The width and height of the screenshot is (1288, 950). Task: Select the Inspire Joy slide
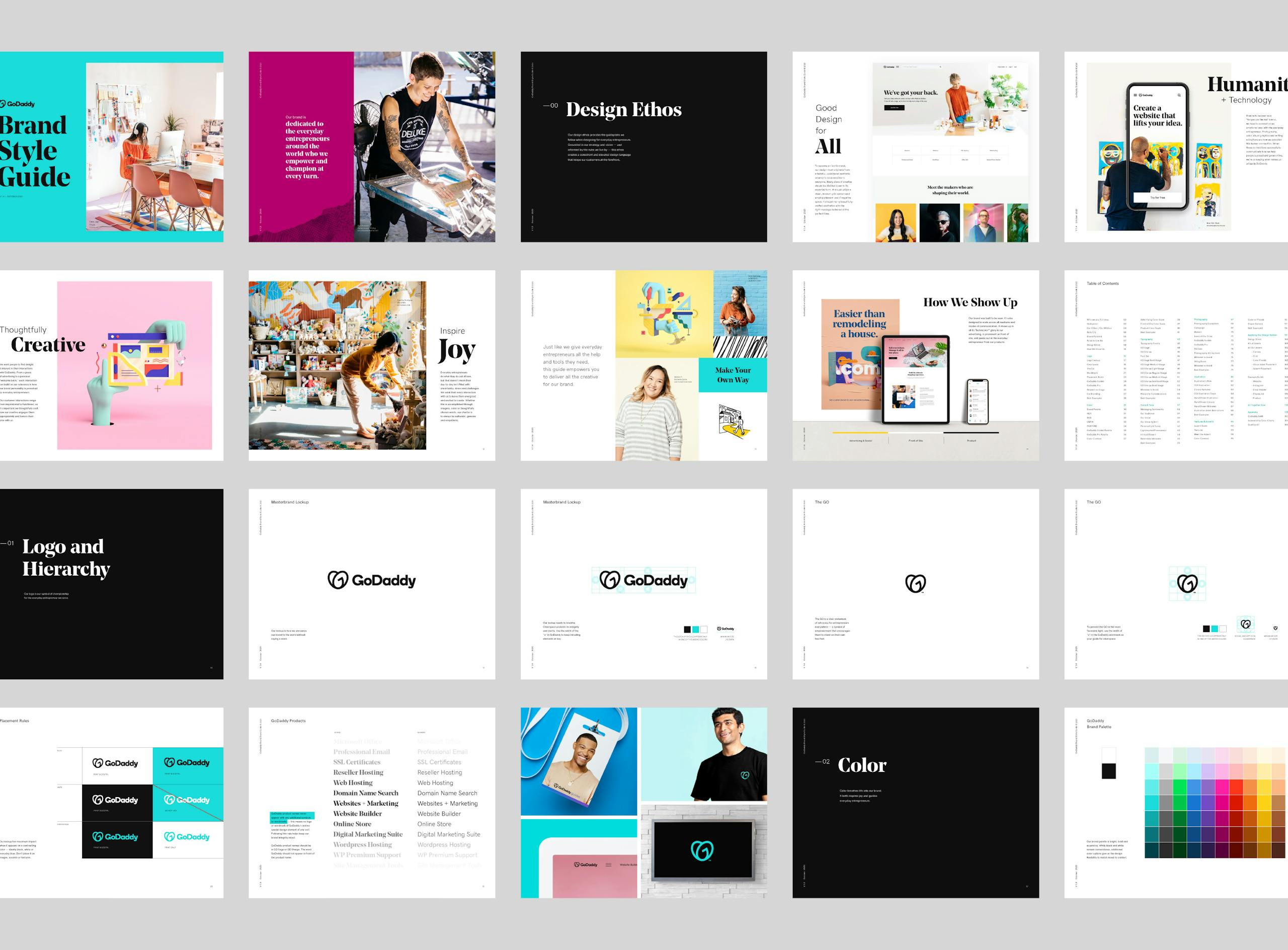[x=371, y=365]
